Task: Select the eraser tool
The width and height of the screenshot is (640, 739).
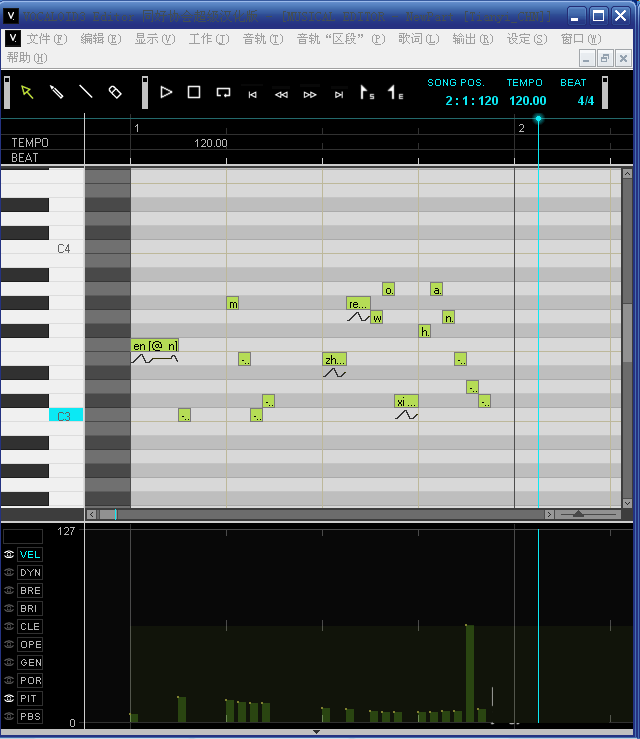Action: click(115, 92)
